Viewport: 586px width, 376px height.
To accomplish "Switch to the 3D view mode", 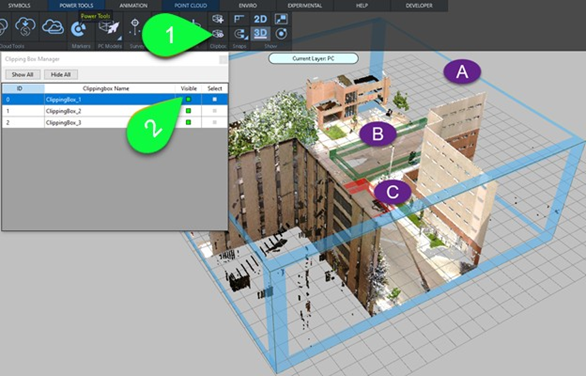I will click(x=260, y=34).
